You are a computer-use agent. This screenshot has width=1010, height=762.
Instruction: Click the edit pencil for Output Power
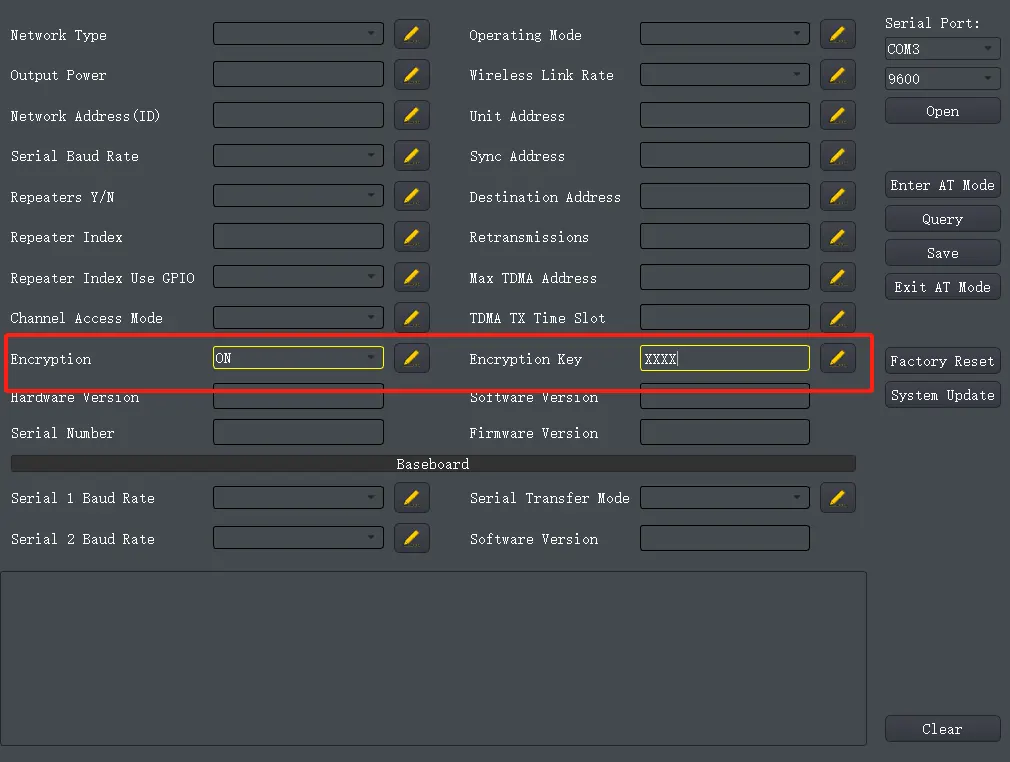point(411,75)
